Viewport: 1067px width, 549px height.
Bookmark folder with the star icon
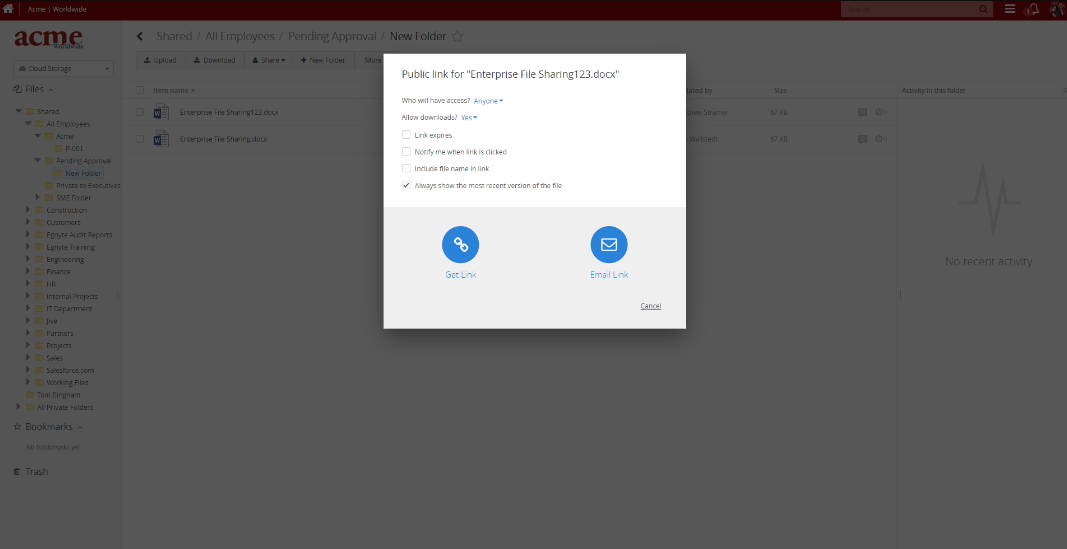point(458,37)
